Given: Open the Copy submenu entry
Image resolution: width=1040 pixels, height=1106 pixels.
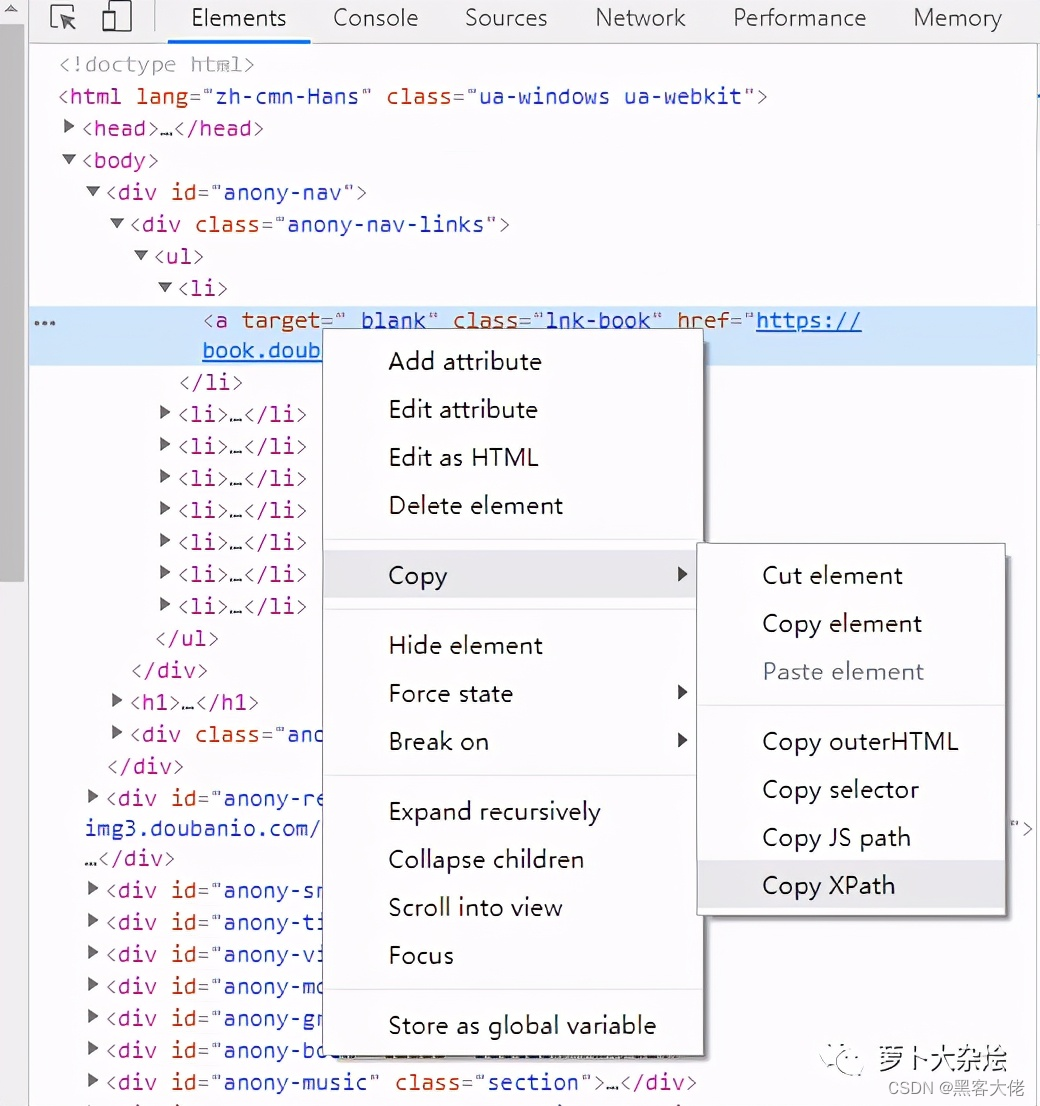Looking at the screenshot, I should (x=510, y=575).
